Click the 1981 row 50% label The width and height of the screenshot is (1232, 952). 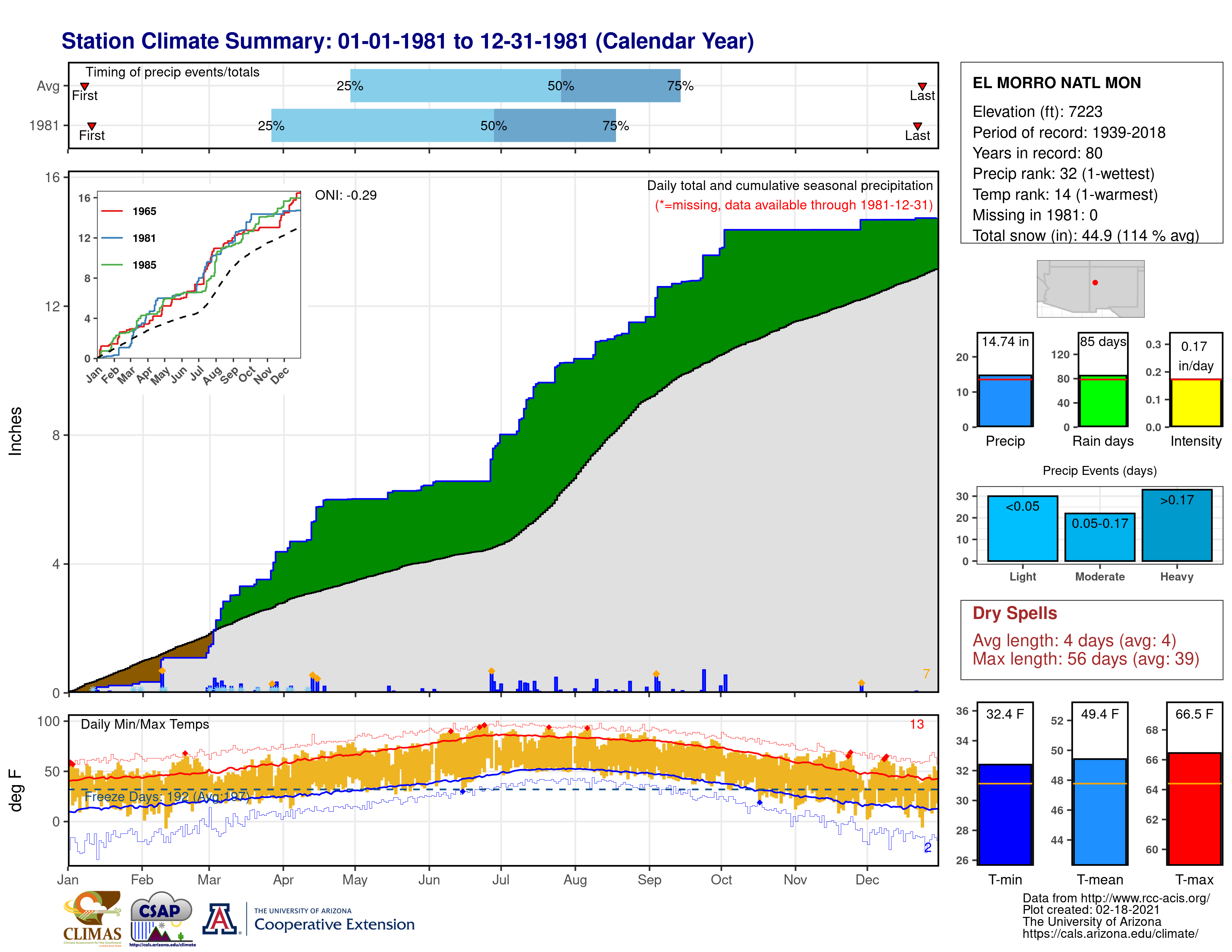[x=494, y=126]
